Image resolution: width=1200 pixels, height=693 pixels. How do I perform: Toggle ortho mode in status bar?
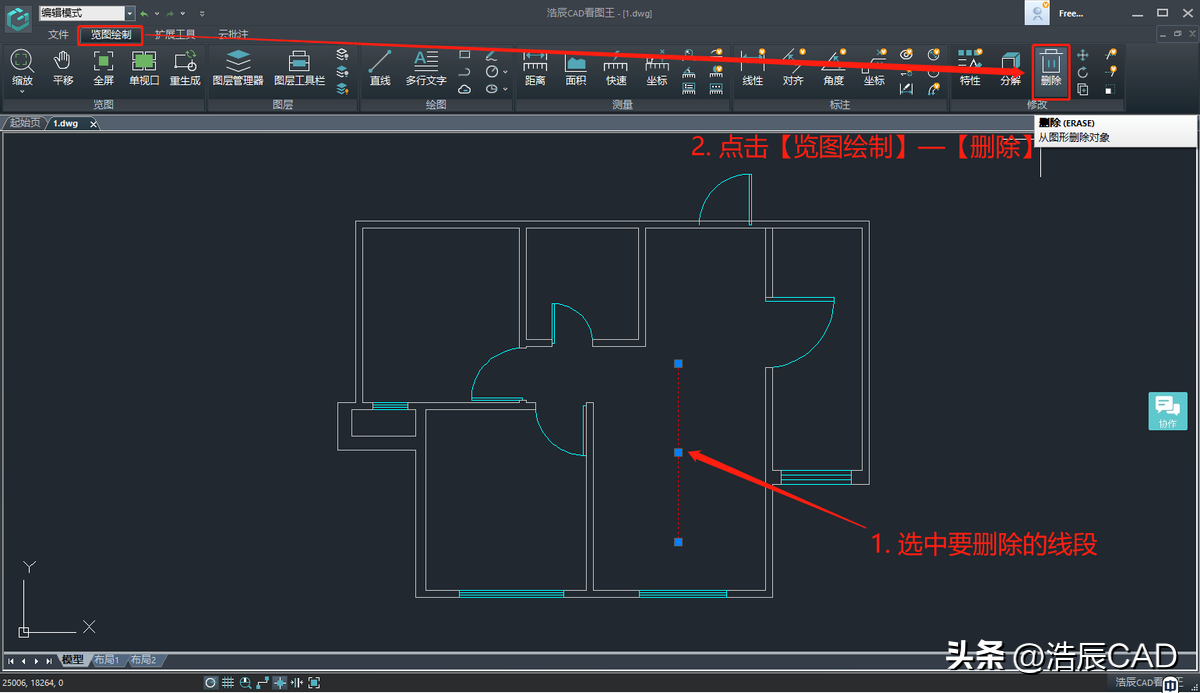(262, 682)
